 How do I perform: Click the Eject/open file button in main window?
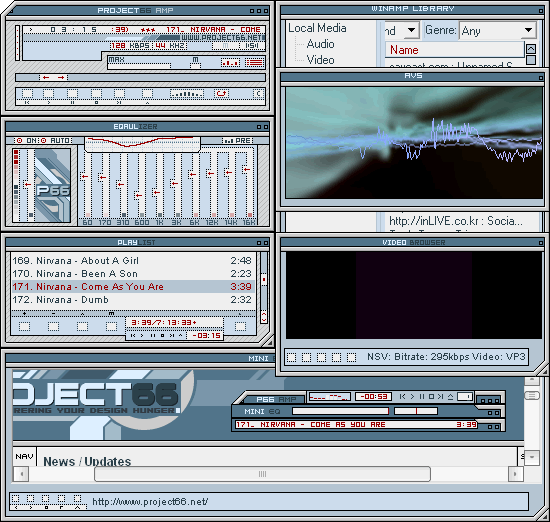point(147,94)
